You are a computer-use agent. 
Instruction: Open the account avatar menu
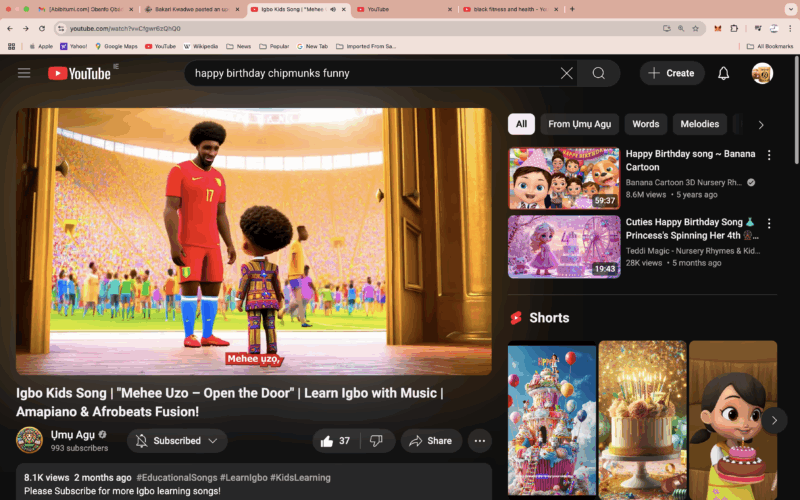[x=762, y=73]
